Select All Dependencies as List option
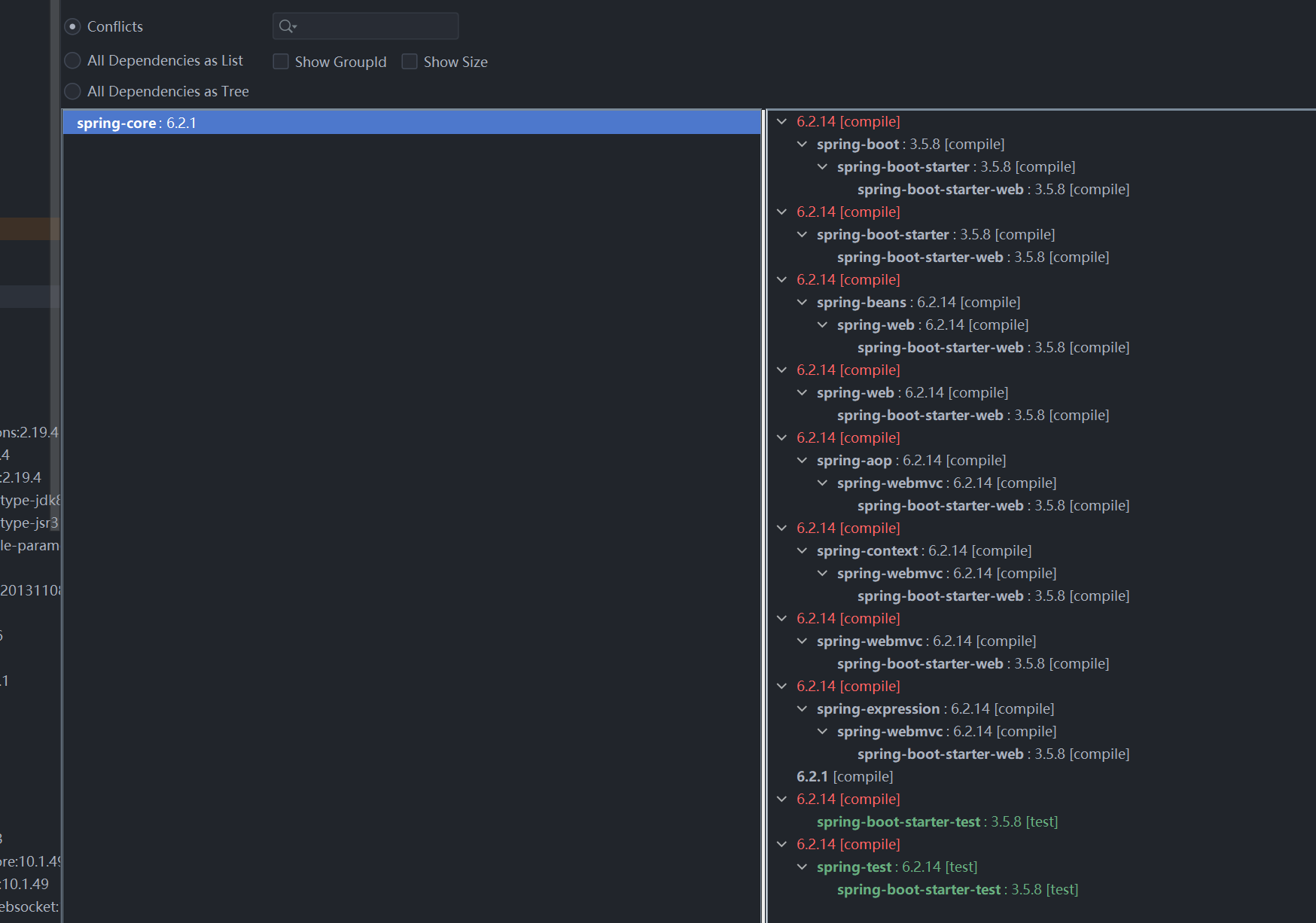1316x923 pixels. pyautogui.click(x=72, y=60)
